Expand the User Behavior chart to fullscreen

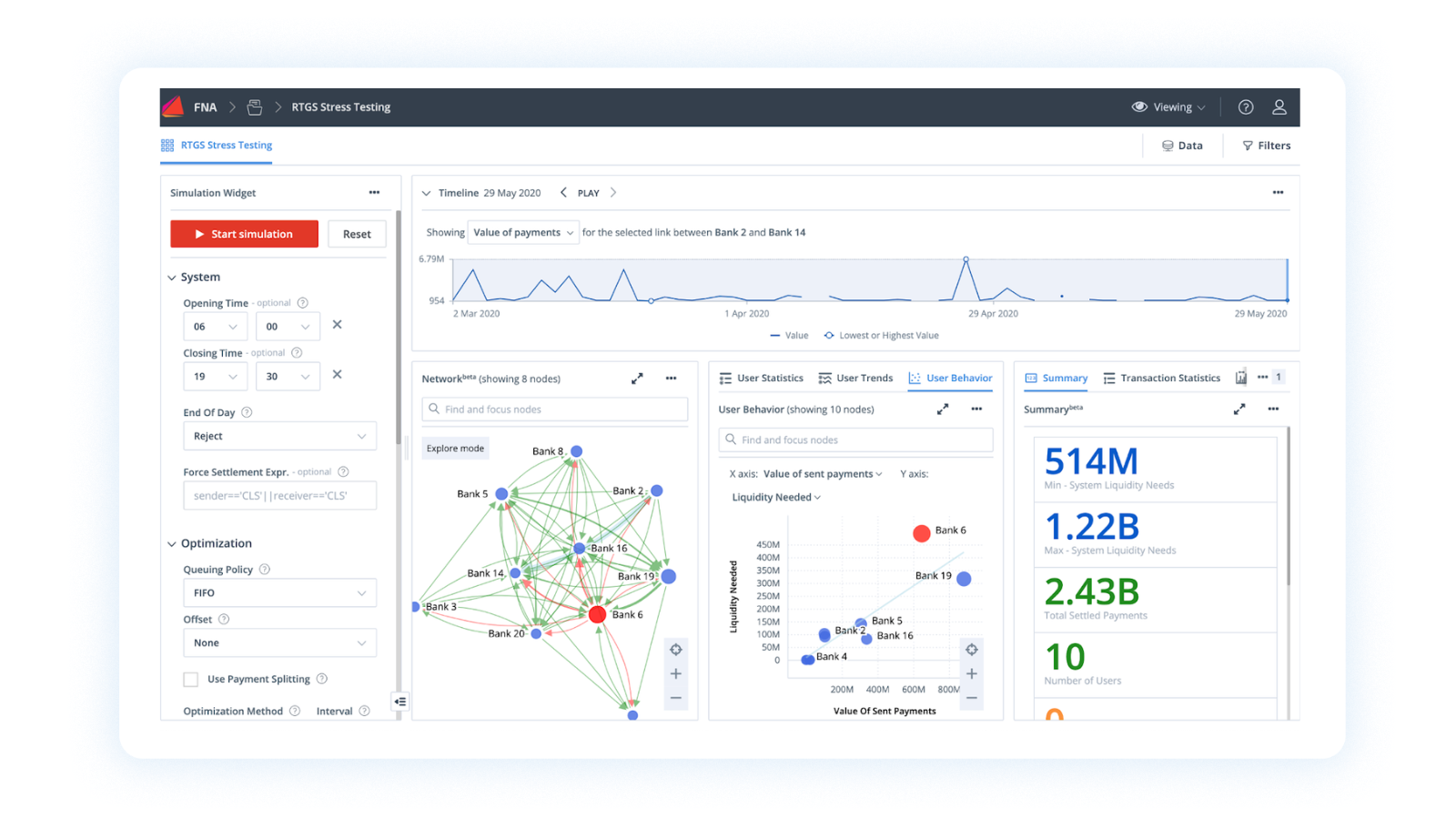tap(943, 409)
